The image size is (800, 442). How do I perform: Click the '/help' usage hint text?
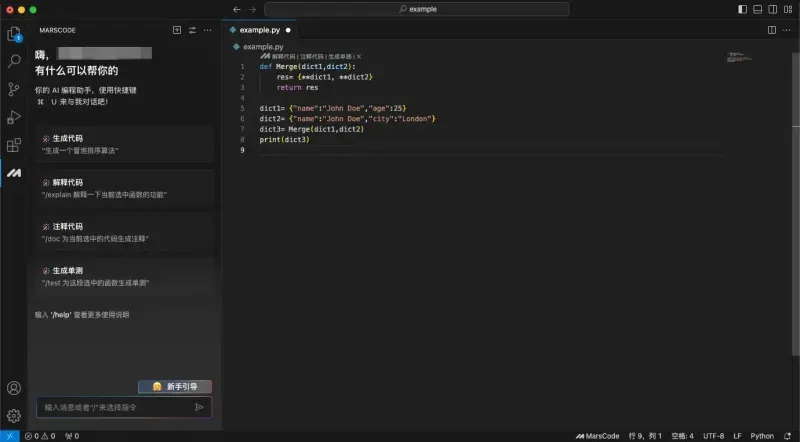coord(82,315)
